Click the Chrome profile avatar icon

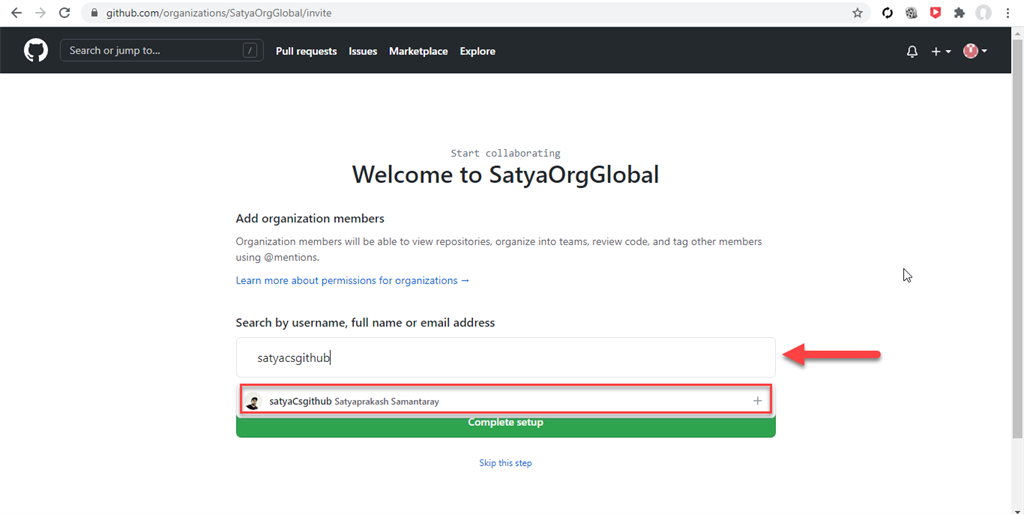click(983, 12)
